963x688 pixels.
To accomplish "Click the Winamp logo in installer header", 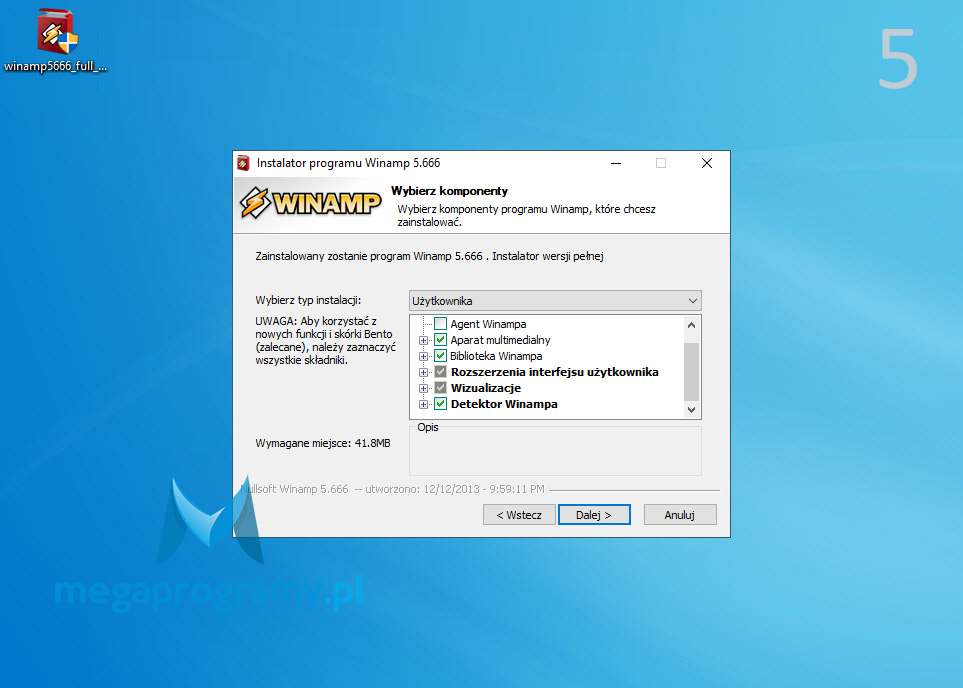I will [x=310, y=203].
